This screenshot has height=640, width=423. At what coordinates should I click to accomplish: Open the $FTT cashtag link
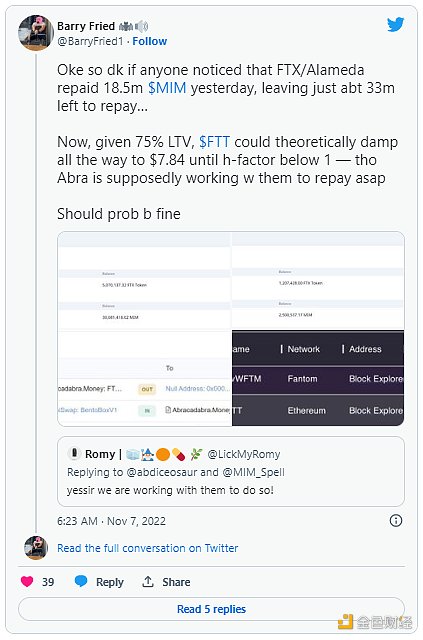[x=214, y=142]
